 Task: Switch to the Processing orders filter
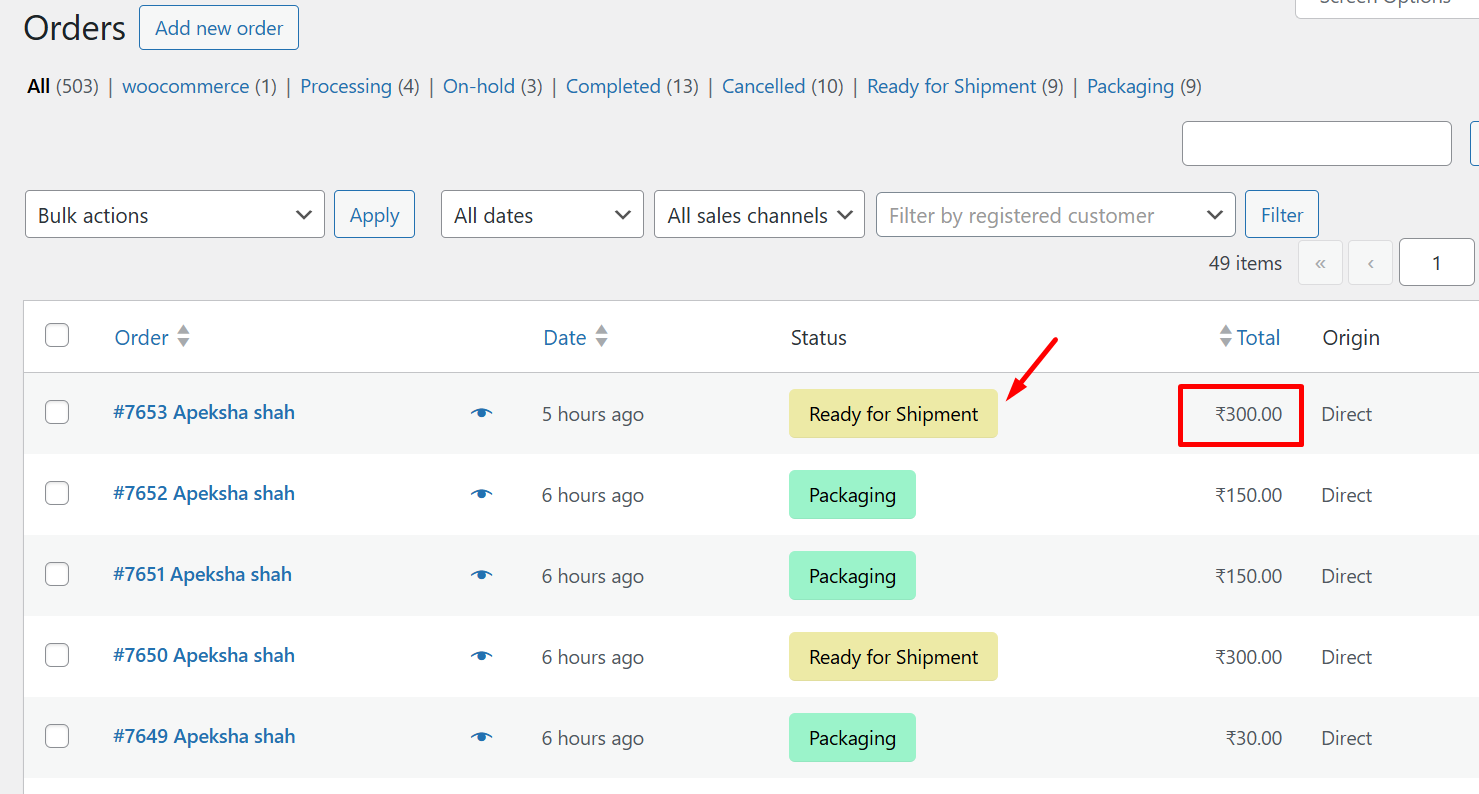coord(345,87)
